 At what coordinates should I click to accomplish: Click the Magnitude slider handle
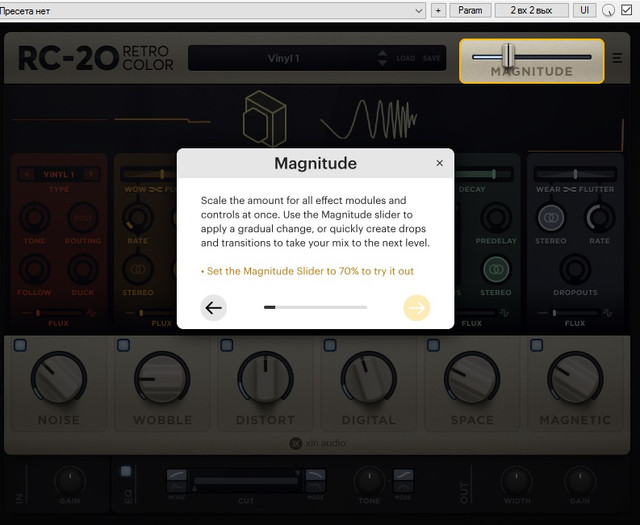[508, 55]
